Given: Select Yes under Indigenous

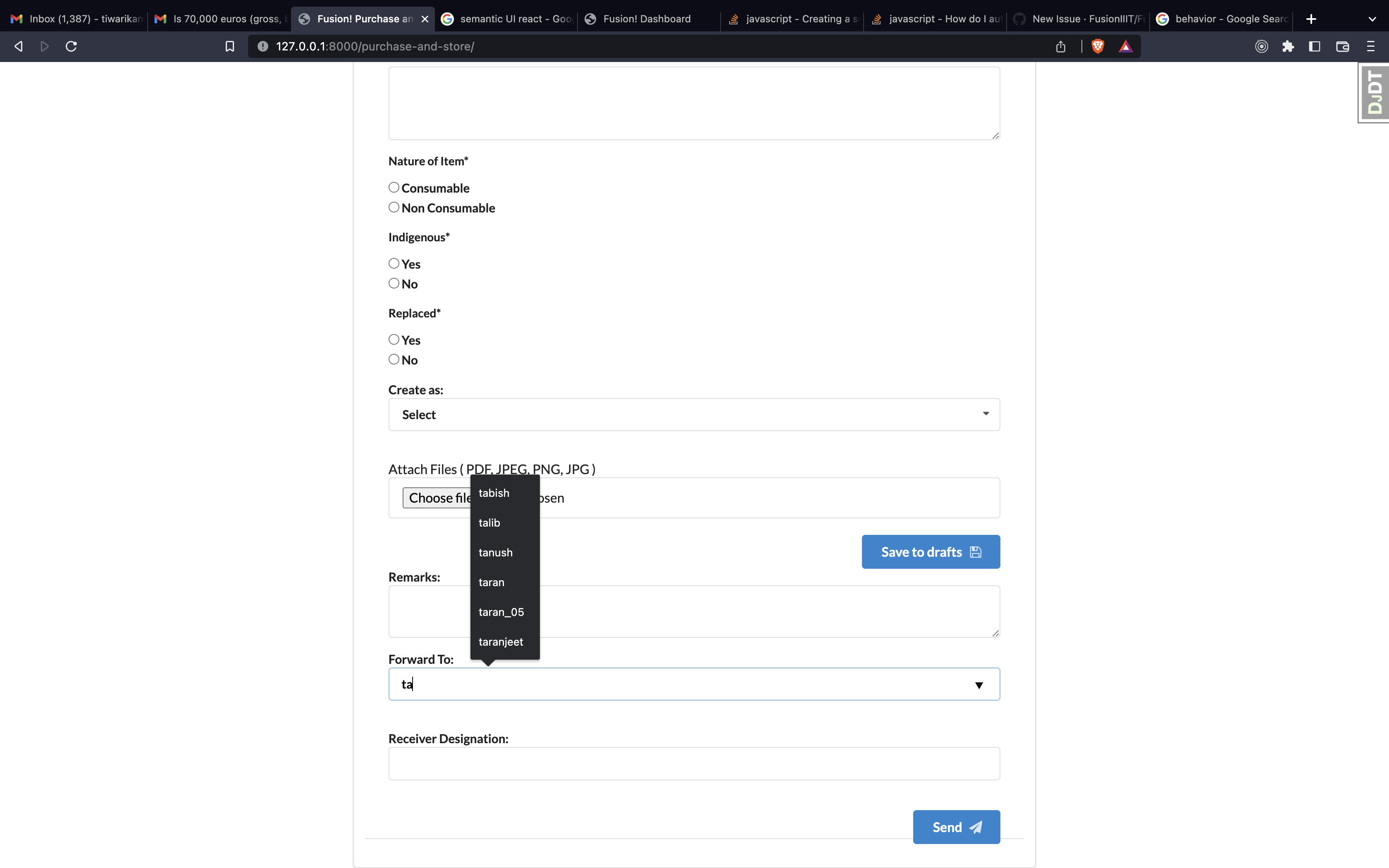Looking at the screenshot, I should point(394,264).
